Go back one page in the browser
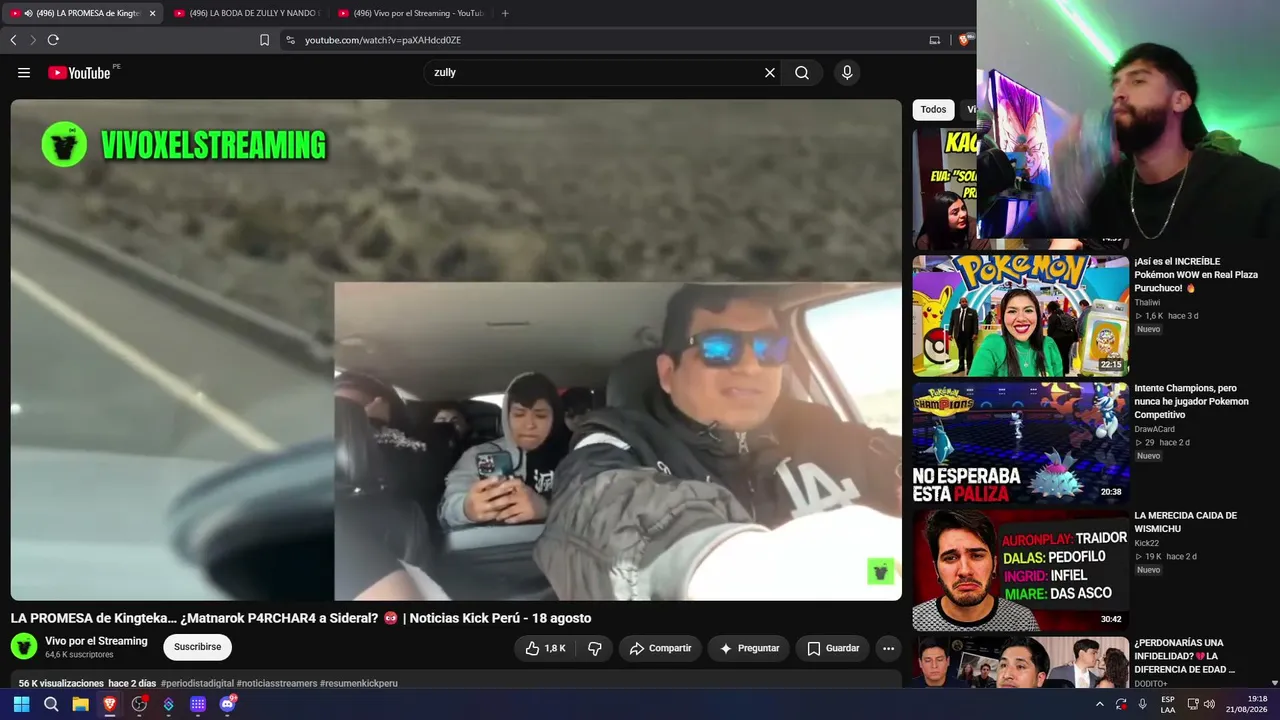 13,40
